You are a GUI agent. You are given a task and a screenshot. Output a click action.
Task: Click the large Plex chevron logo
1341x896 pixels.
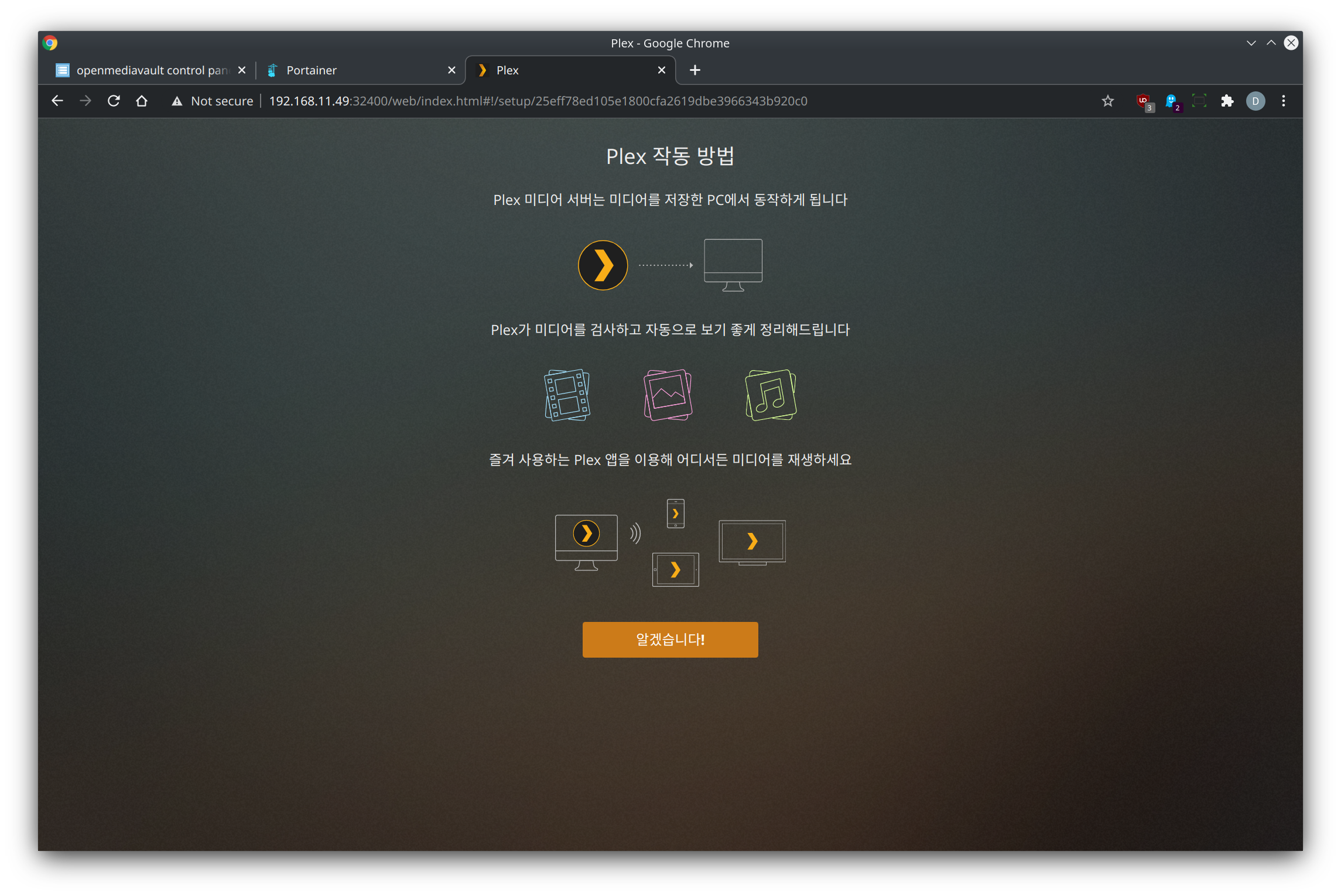pos(603,265)
